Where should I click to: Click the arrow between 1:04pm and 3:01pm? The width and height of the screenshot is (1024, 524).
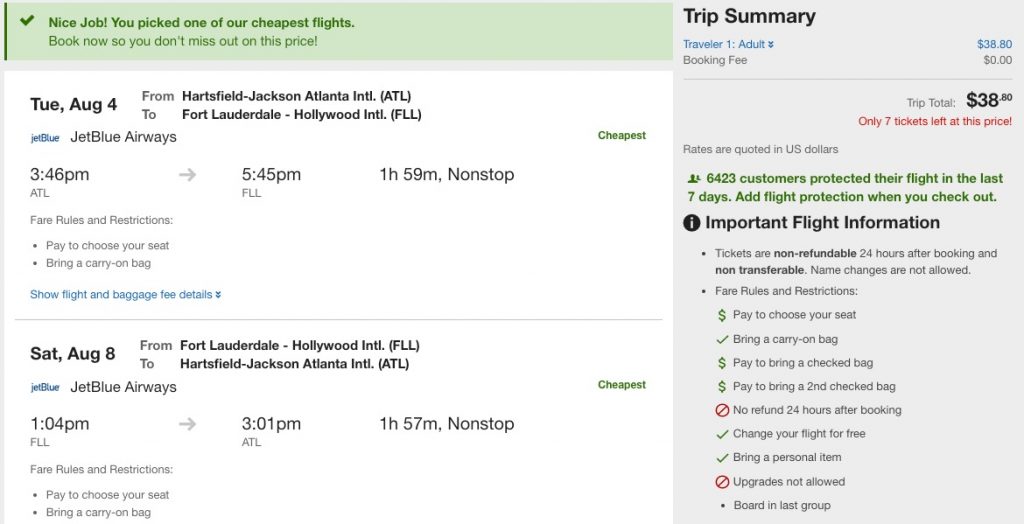(187, 424)
